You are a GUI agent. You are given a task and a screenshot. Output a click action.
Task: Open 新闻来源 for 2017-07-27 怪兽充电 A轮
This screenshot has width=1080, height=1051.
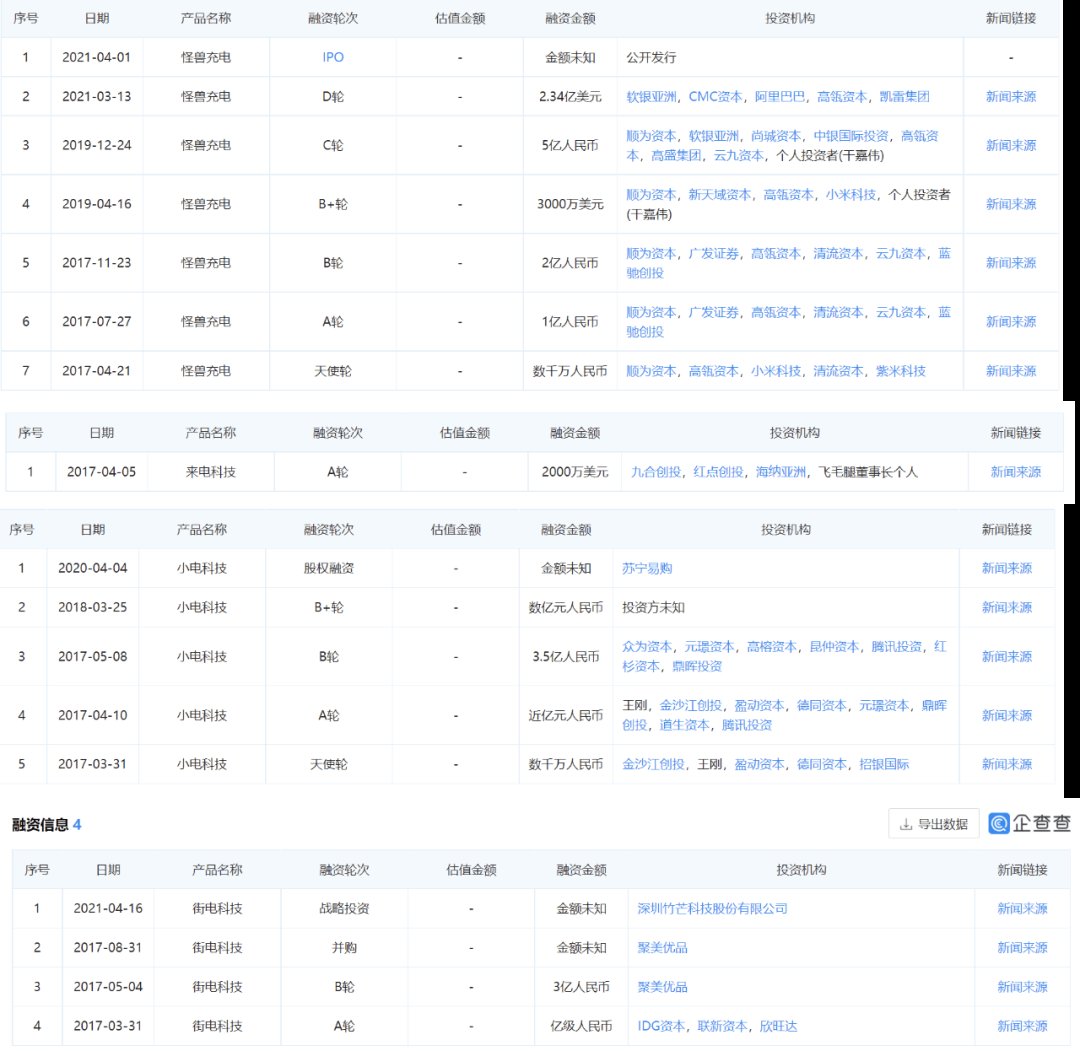(x=1010, y=322)
